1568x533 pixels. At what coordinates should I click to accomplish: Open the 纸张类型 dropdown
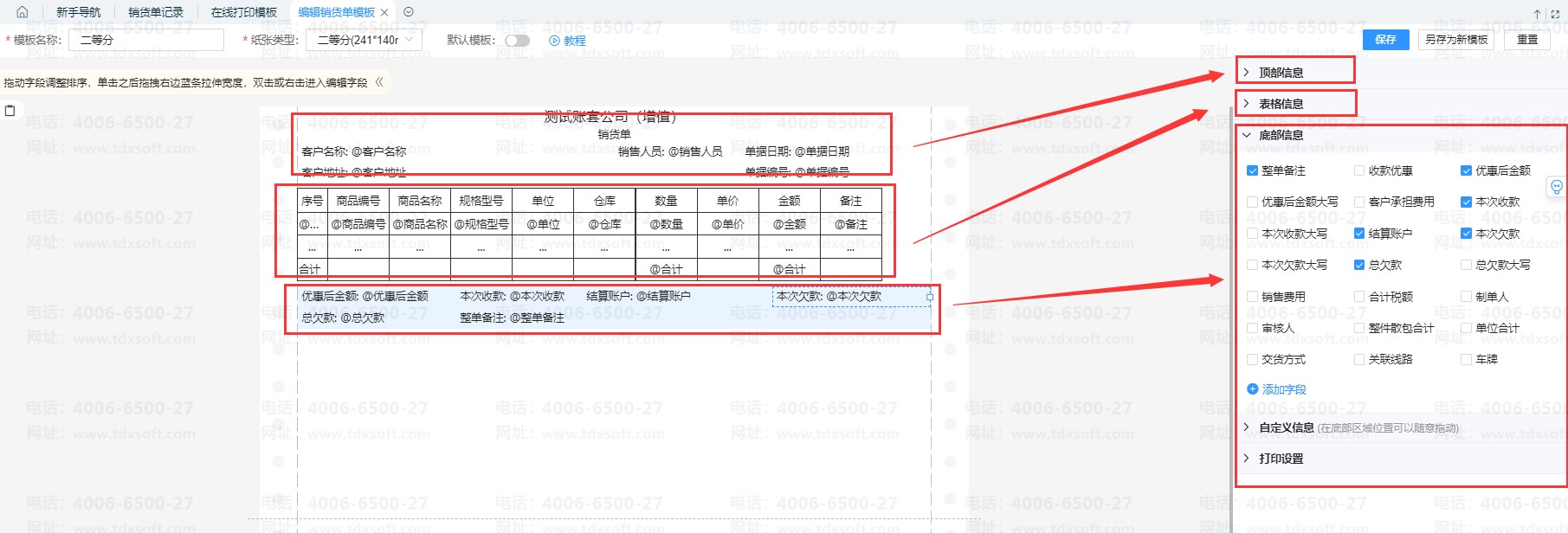364,40
